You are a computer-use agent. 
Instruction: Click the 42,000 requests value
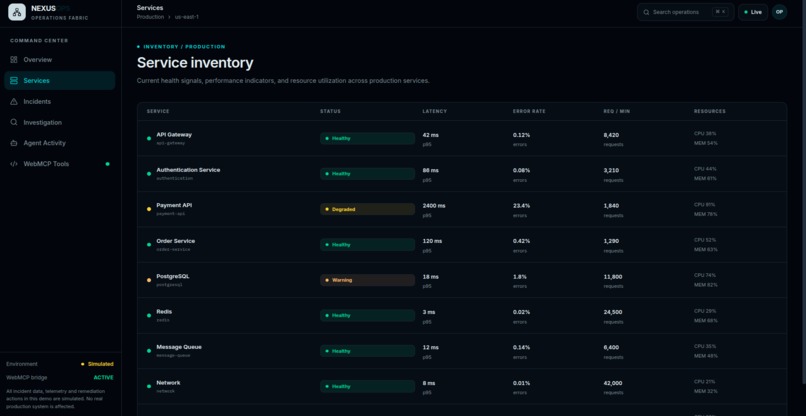[x=613, y=384]
